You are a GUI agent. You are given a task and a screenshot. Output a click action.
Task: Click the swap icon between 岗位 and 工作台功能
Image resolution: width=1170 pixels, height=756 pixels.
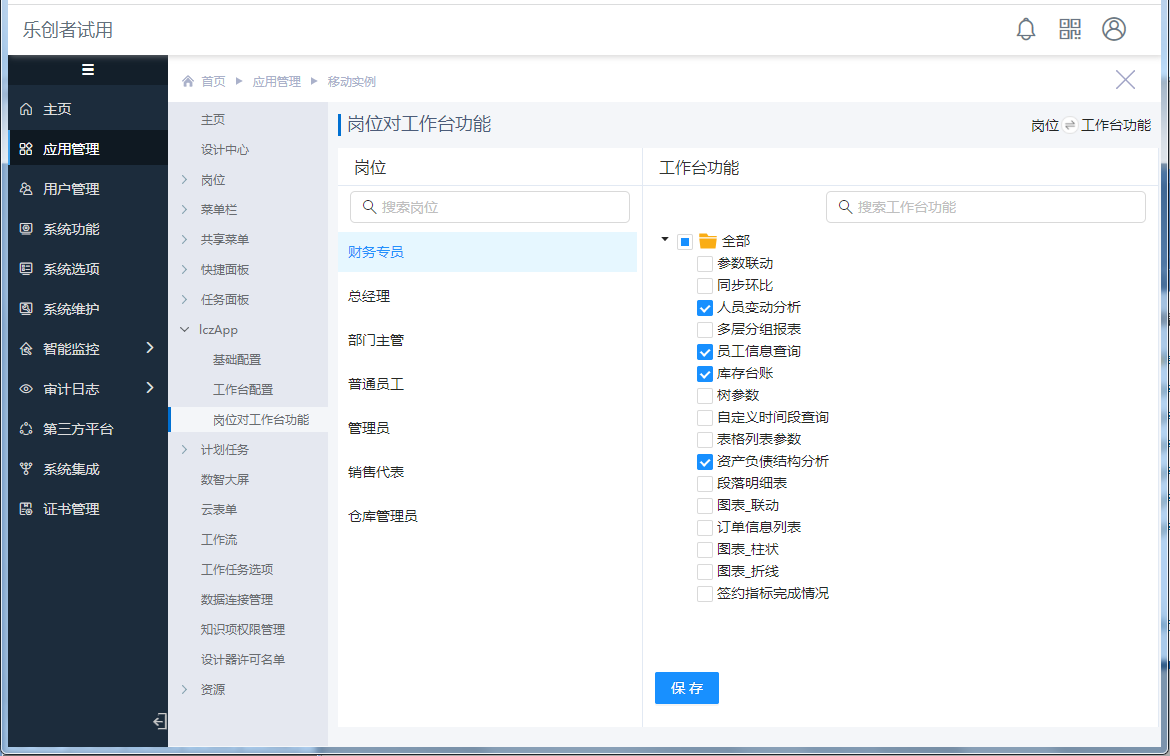(1070, 125)
